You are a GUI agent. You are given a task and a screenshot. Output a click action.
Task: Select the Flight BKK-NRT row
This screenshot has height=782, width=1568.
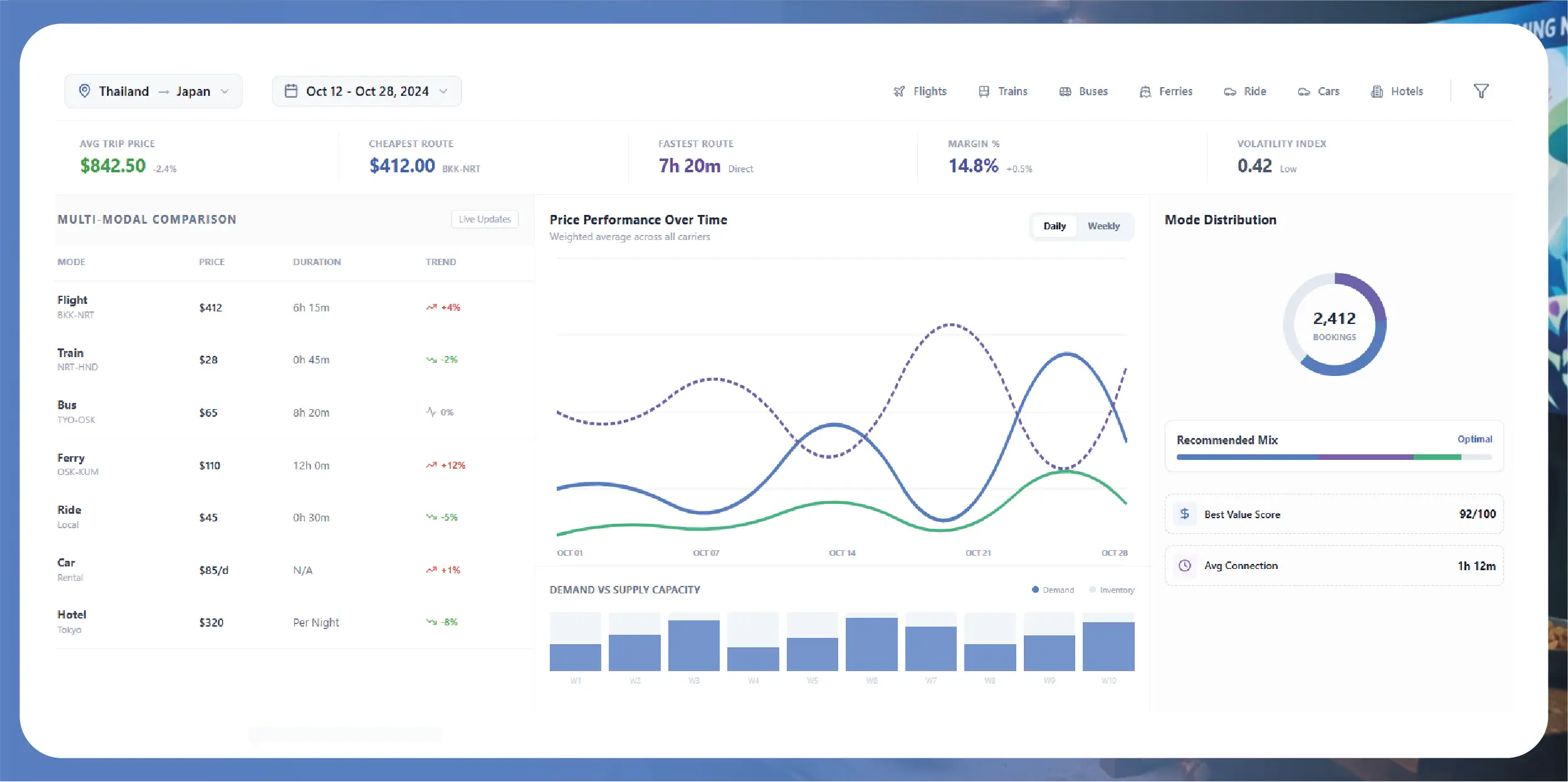point(295,307)
